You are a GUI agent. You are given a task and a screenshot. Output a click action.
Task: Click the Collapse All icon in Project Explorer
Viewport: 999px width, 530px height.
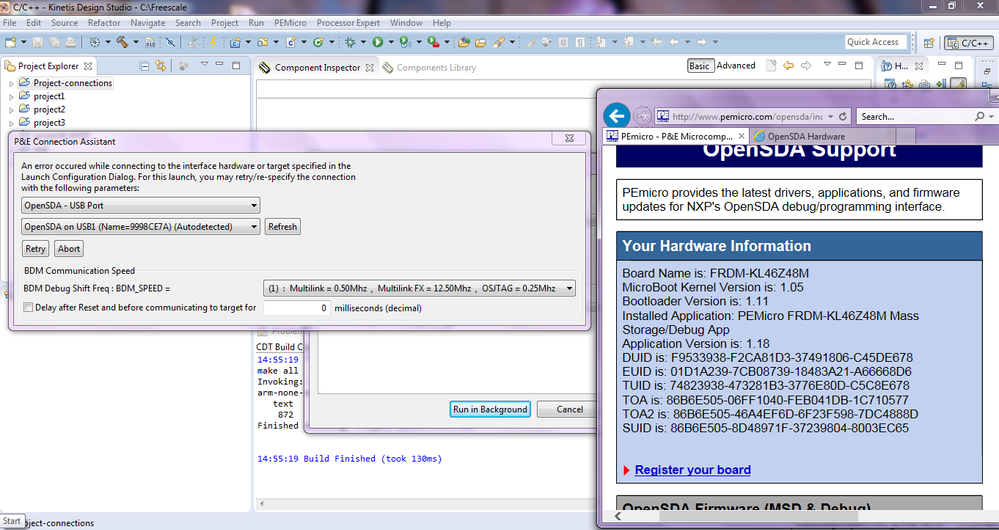tap(144, 66)
